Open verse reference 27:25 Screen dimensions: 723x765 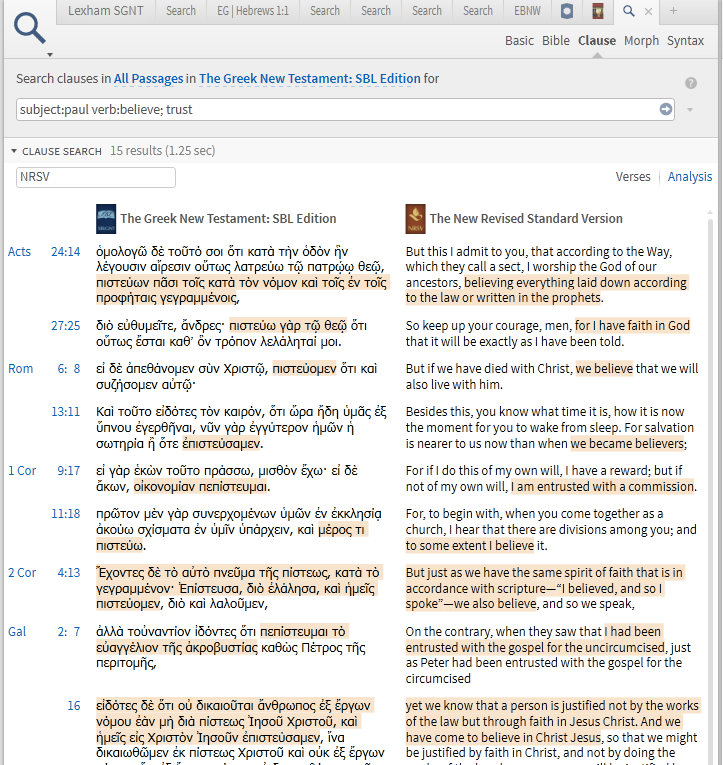tap(65, 326)
